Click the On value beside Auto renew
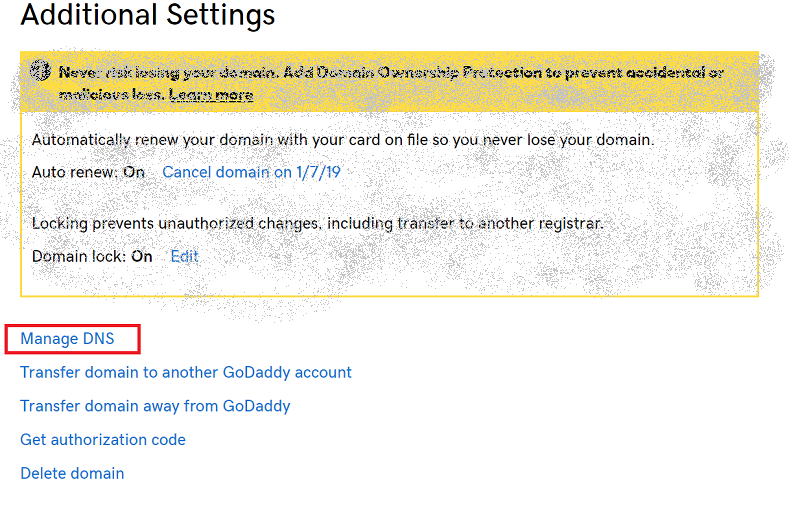The image size is (800, 506). point(134,172)
